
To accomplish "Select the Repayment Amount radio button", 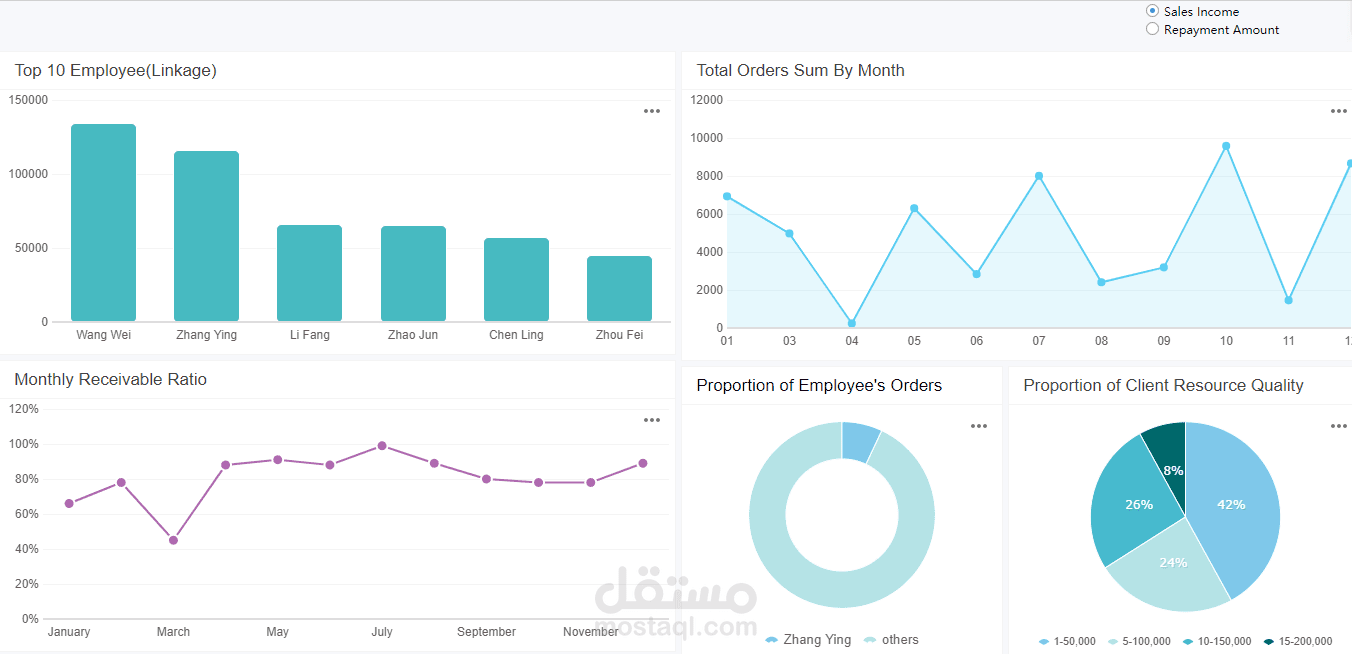I will (x=1151, y=29).
